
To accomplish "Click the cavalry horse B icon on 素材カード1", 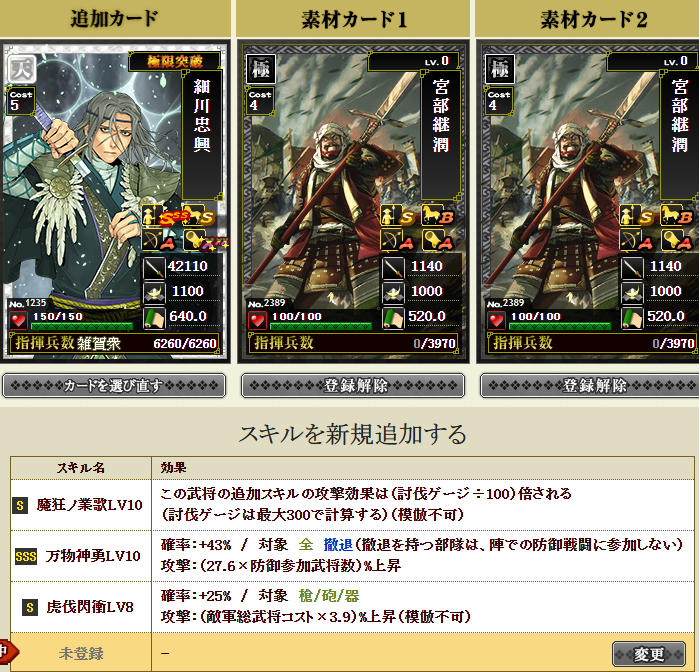I will 438,215.
